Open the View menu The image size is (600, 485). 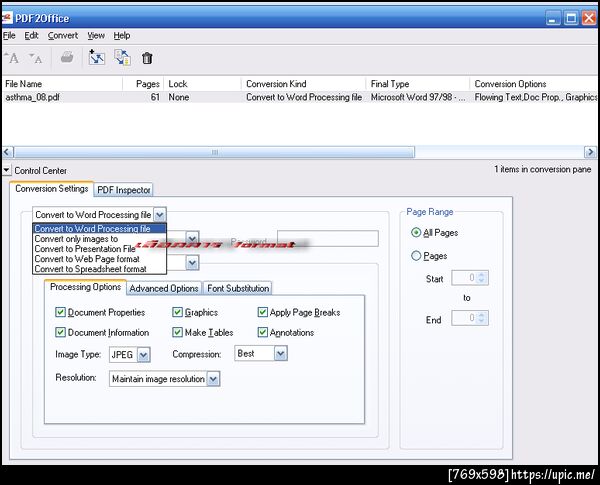point(96,36)
